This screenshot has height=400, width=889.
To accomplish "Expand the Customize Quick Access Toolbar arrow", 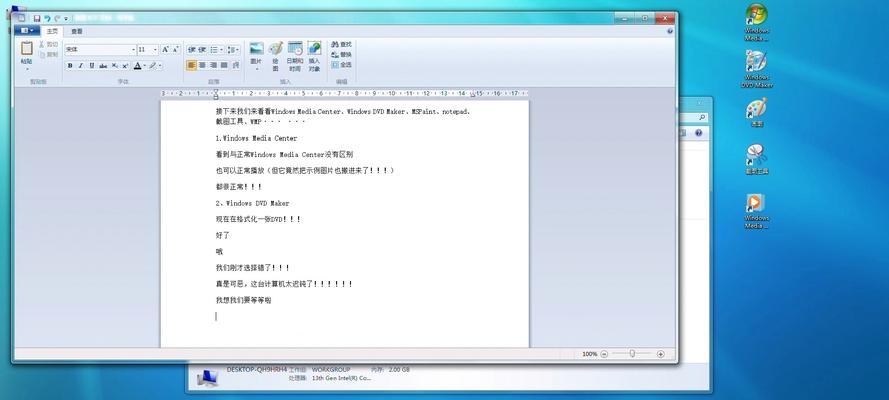I will [x=66, y=19].
